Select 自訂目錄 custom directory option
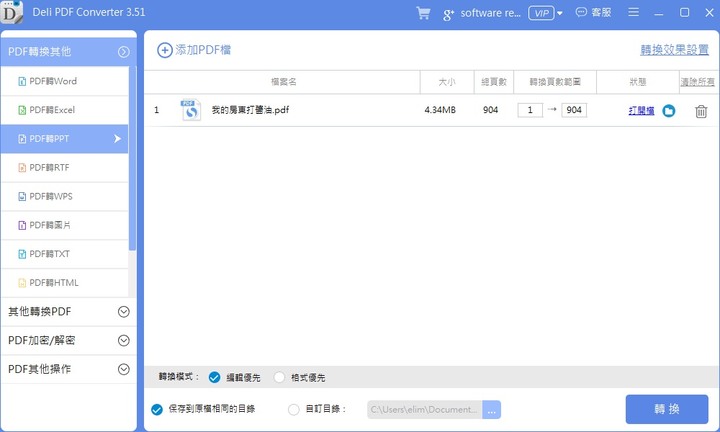 293,410
